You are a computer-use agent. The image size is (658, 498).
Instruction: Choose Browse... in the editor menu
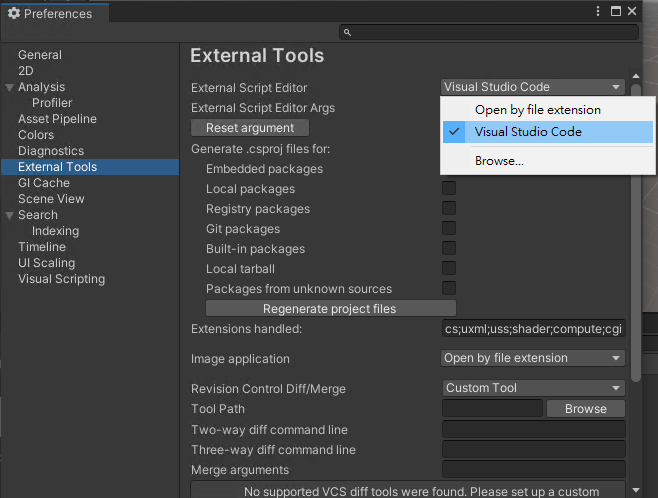(x=548, y=161)
